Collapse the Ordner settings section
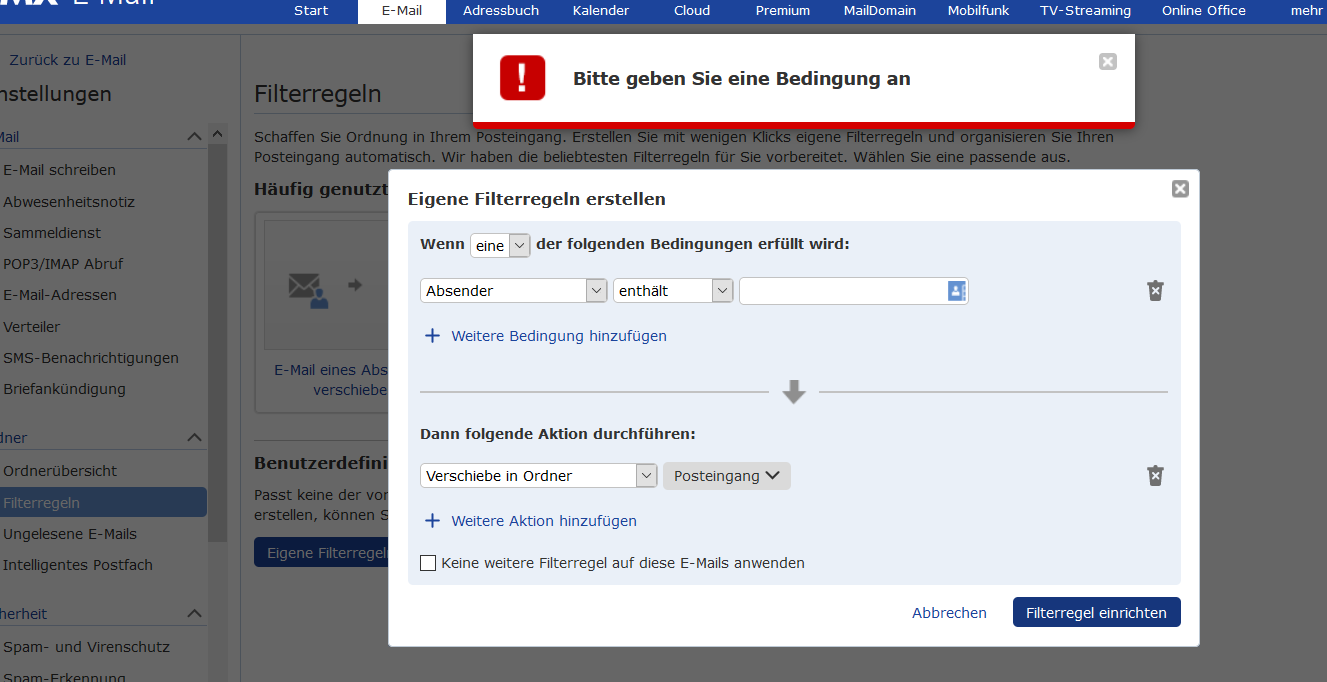The width and height of the screenshot is (1327, 682). click(x=194, y=438)
